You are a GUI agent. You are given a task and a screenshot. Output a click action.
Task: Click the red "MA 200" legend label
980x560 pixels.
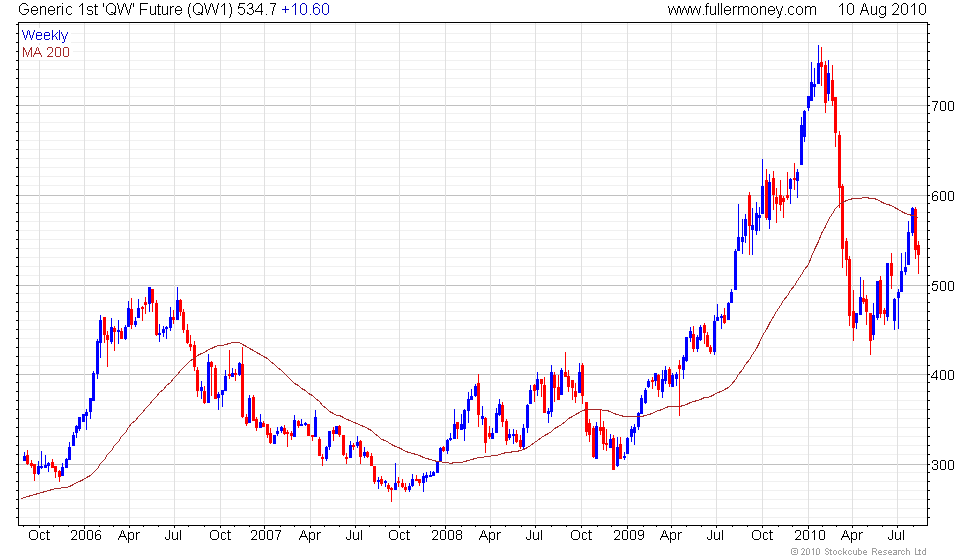(x=46, y=52)
